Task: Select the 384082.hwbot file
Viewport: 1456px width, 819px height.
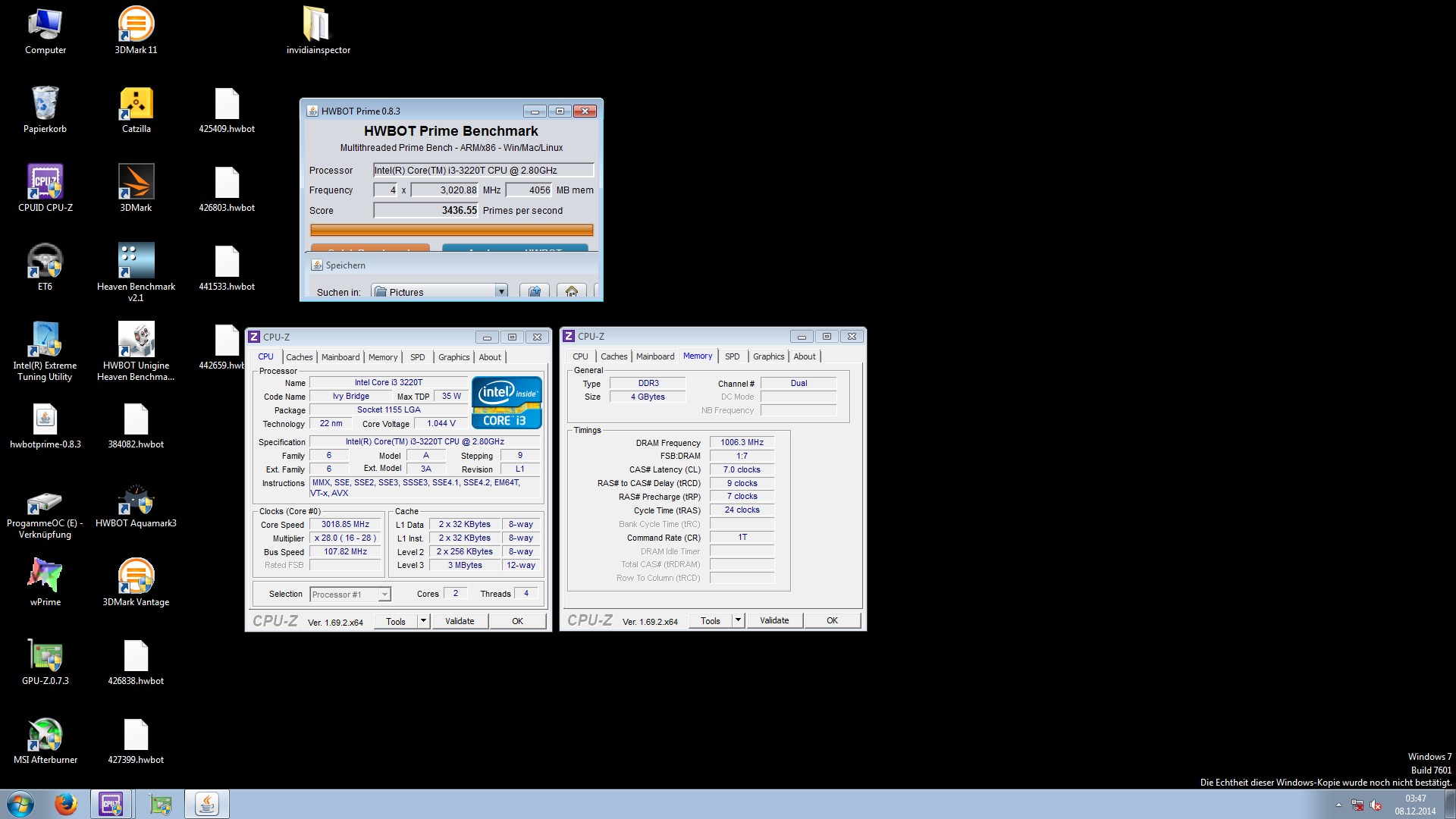Action: pos(136,425)
